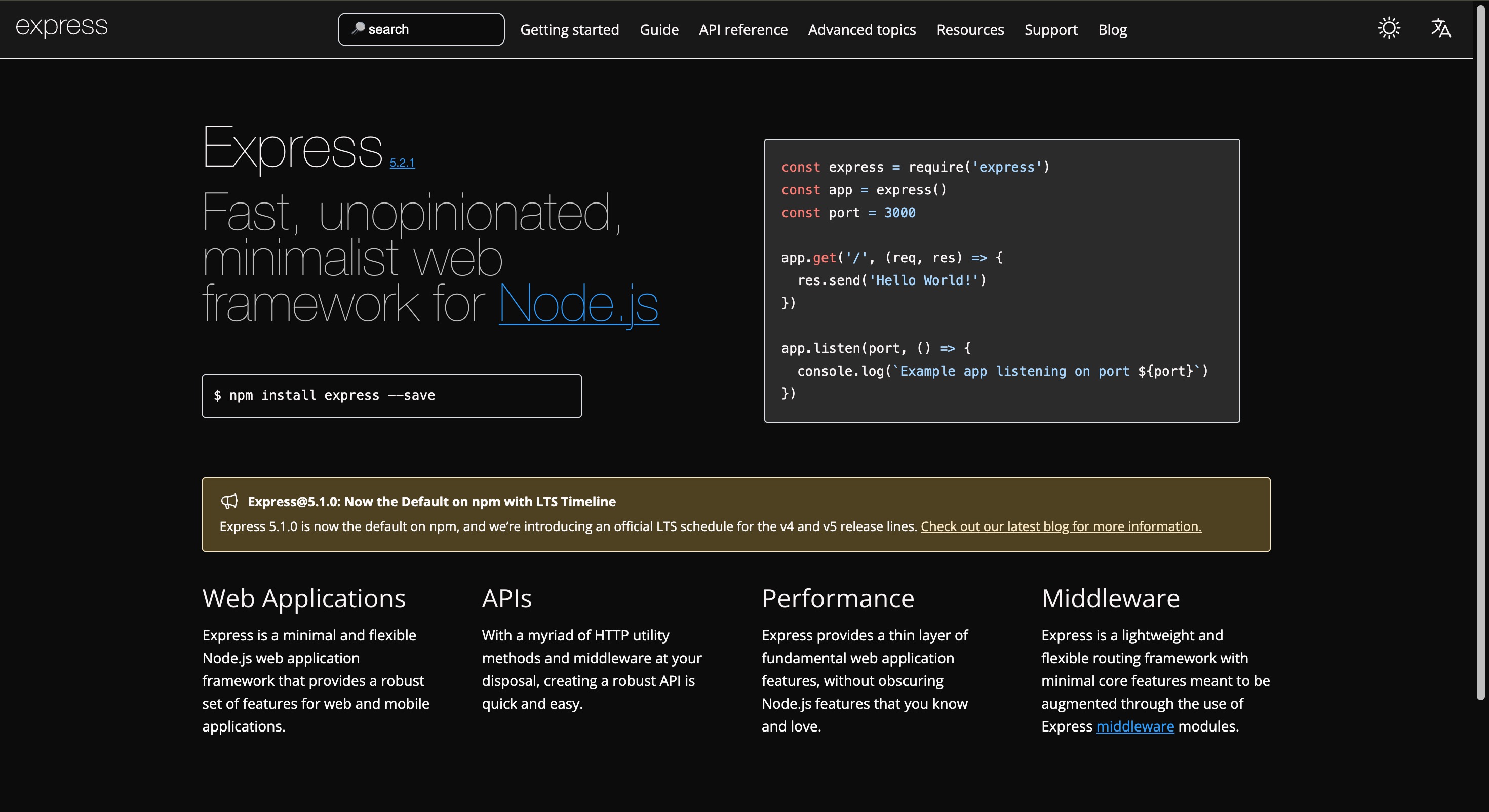1489x812 pixels.
Task: Open the latest blog information link
Action: click(1061, 526)
